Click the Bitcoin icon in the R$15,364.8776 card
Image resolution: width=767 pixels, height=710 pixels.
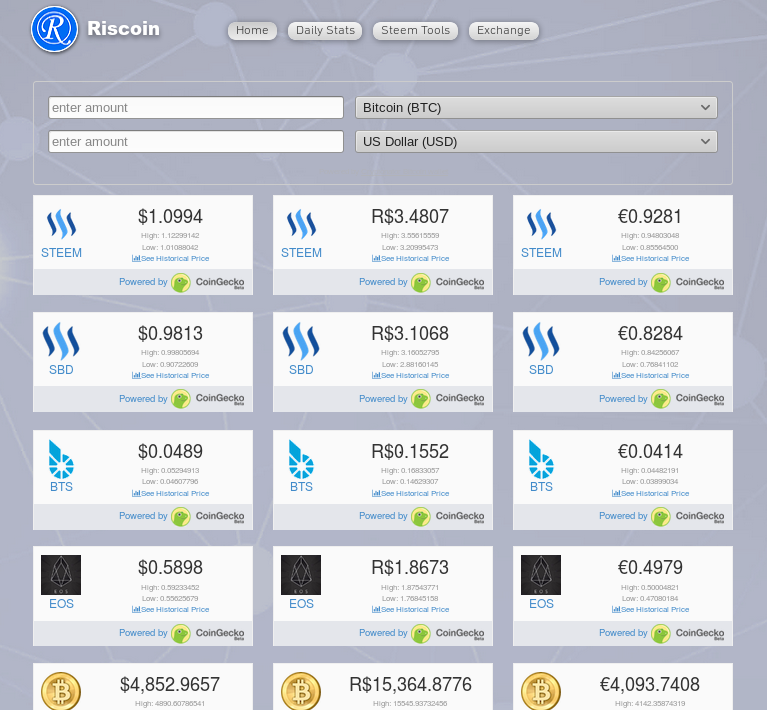301,691
